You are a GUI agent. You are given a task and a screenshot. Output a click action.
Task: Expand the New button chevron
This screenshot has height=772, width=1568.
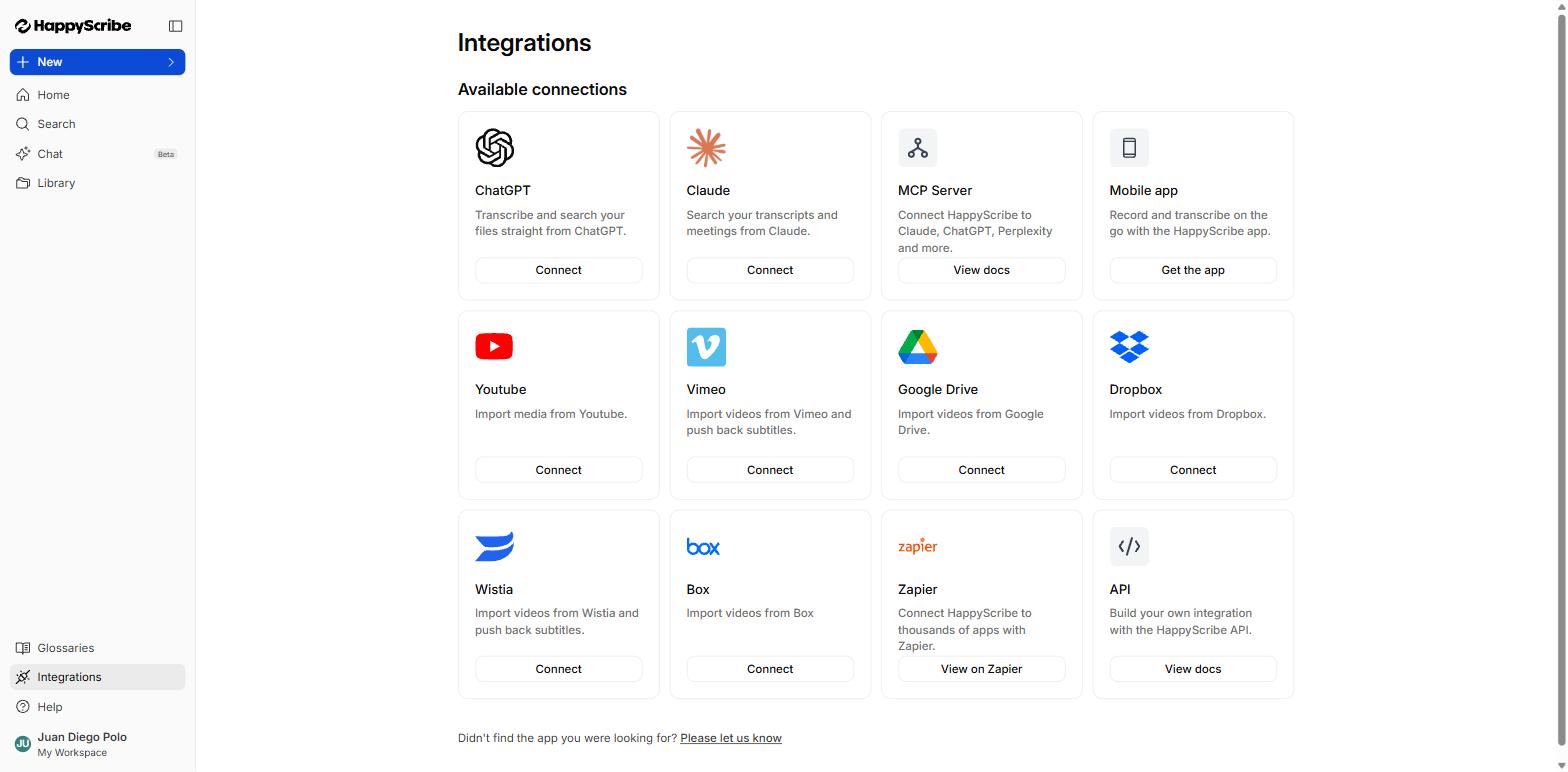(171, 62)
